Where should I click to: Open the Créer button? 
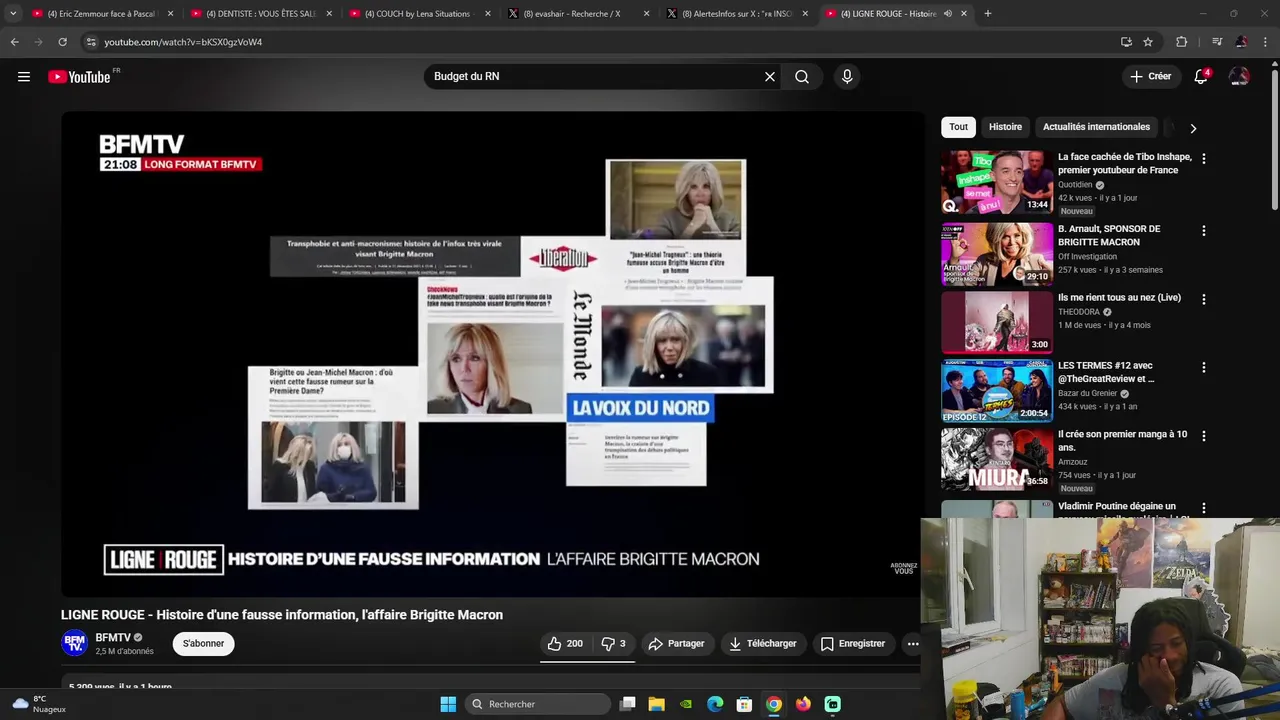1150,76
